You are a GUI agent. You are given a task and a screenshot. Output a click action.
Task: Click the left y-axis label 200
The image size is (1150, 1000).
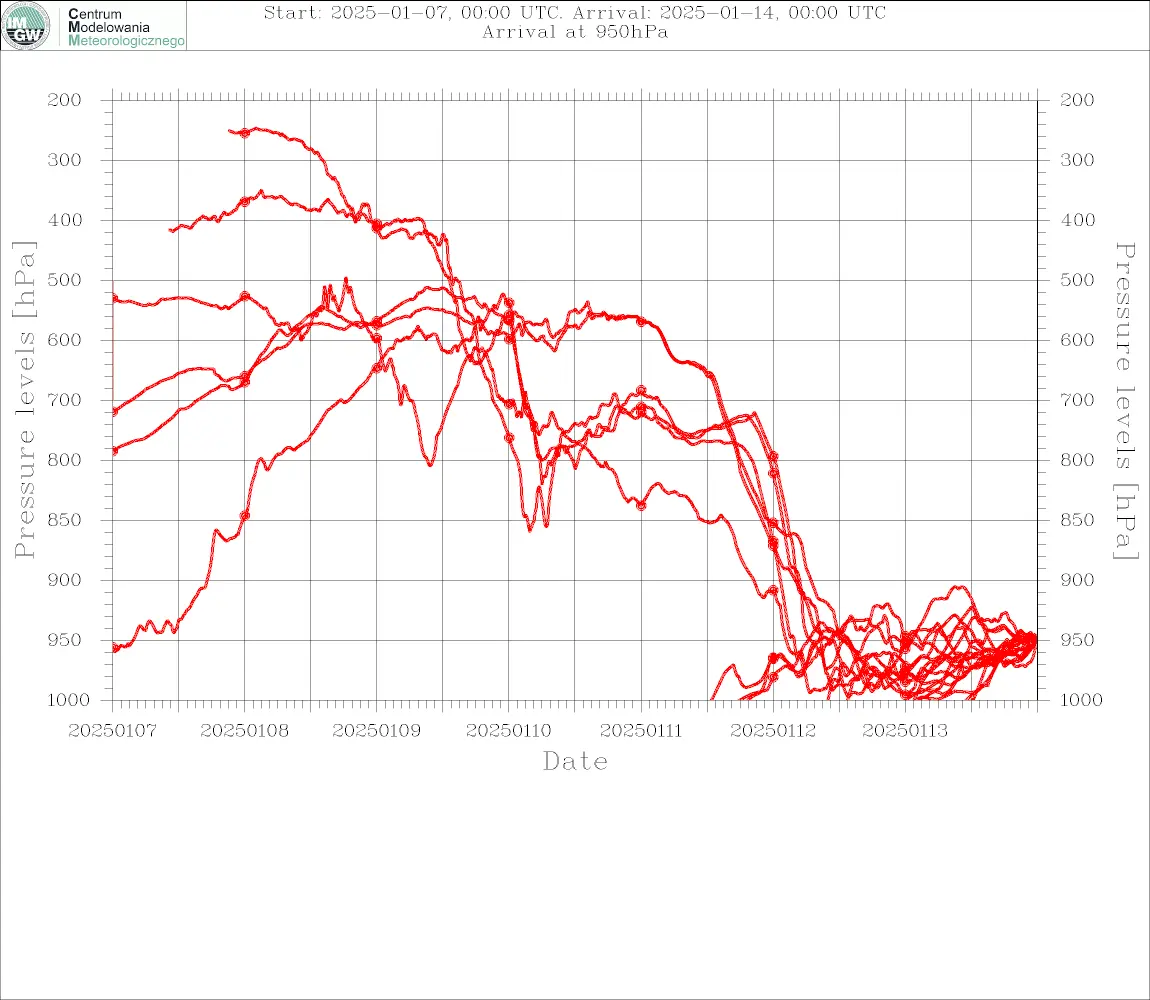[65, 100]
